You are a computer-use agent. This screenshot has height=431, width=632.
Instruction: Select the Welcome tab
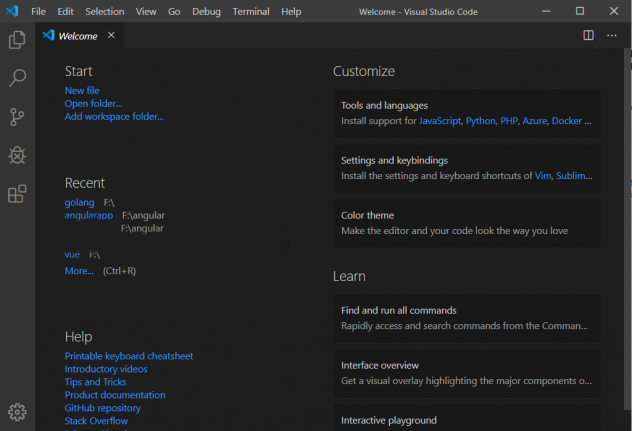point(78,36)
